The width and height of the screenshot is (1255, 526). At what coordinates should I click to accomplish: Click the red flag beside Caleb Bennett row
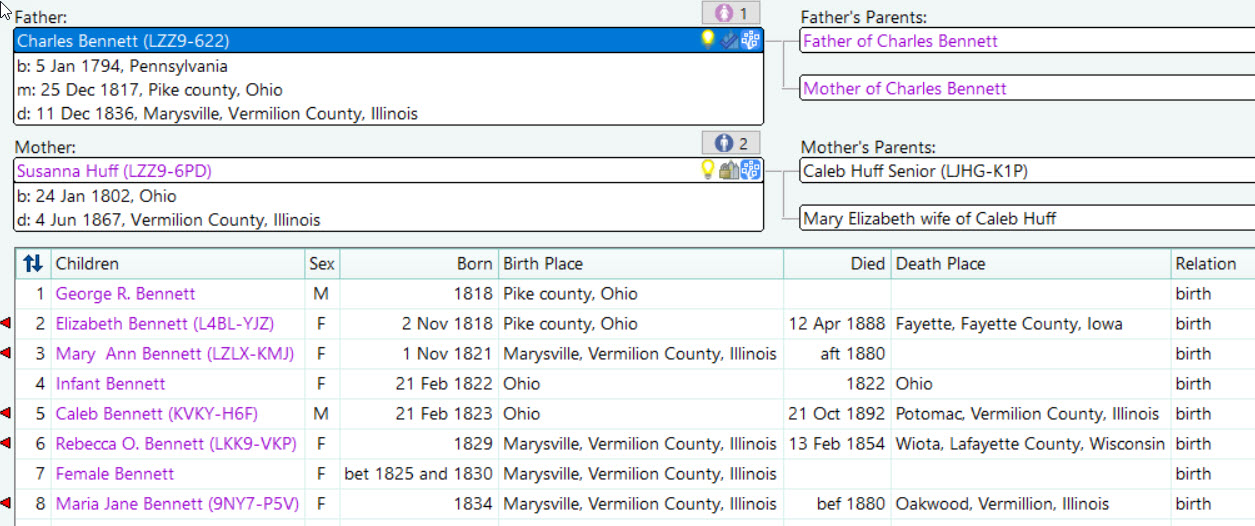6,413
